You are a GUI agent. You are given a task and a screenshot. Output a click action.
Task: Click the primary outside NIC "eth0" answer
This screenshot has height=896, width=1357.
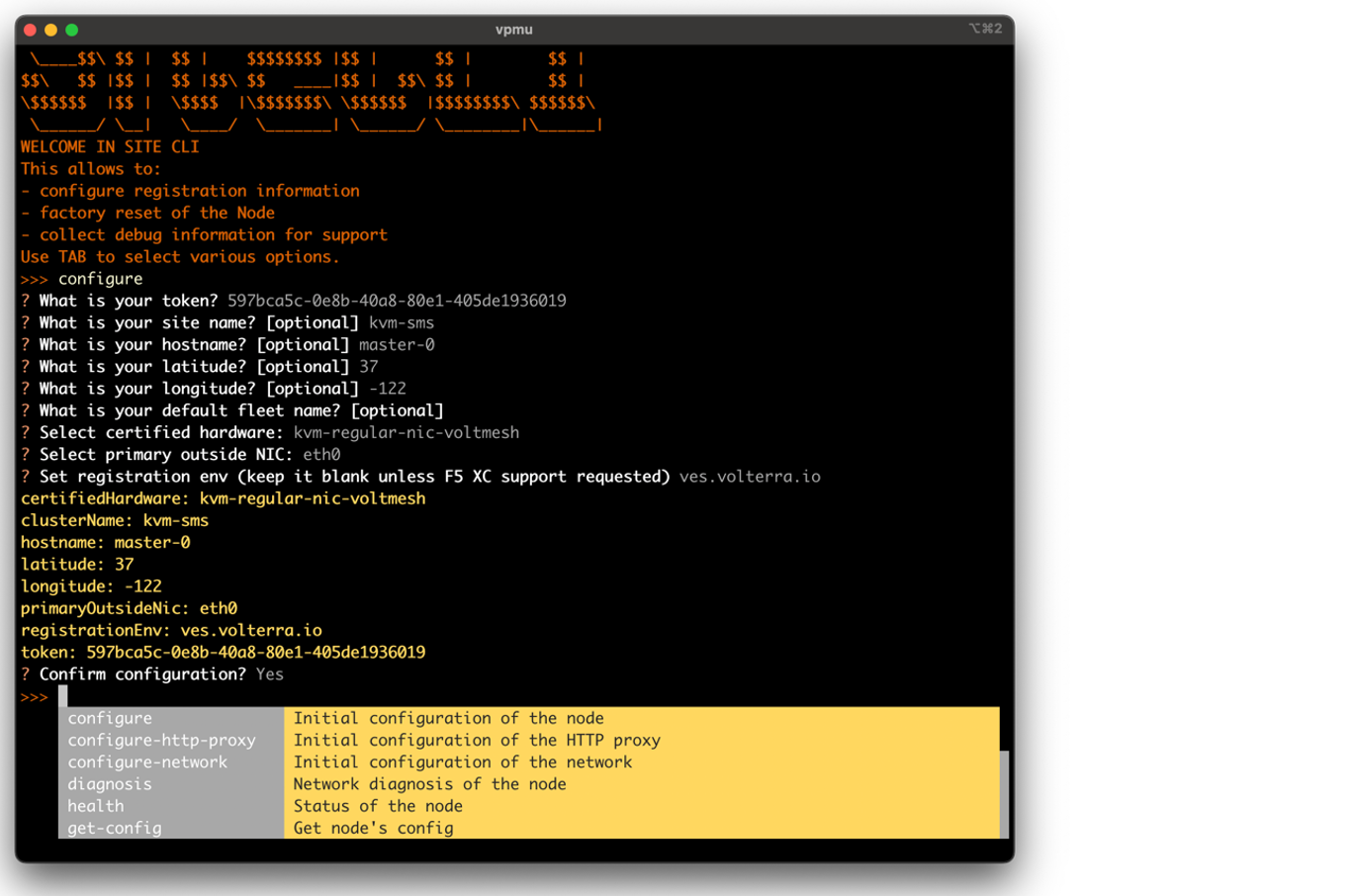tap(321, 454)
